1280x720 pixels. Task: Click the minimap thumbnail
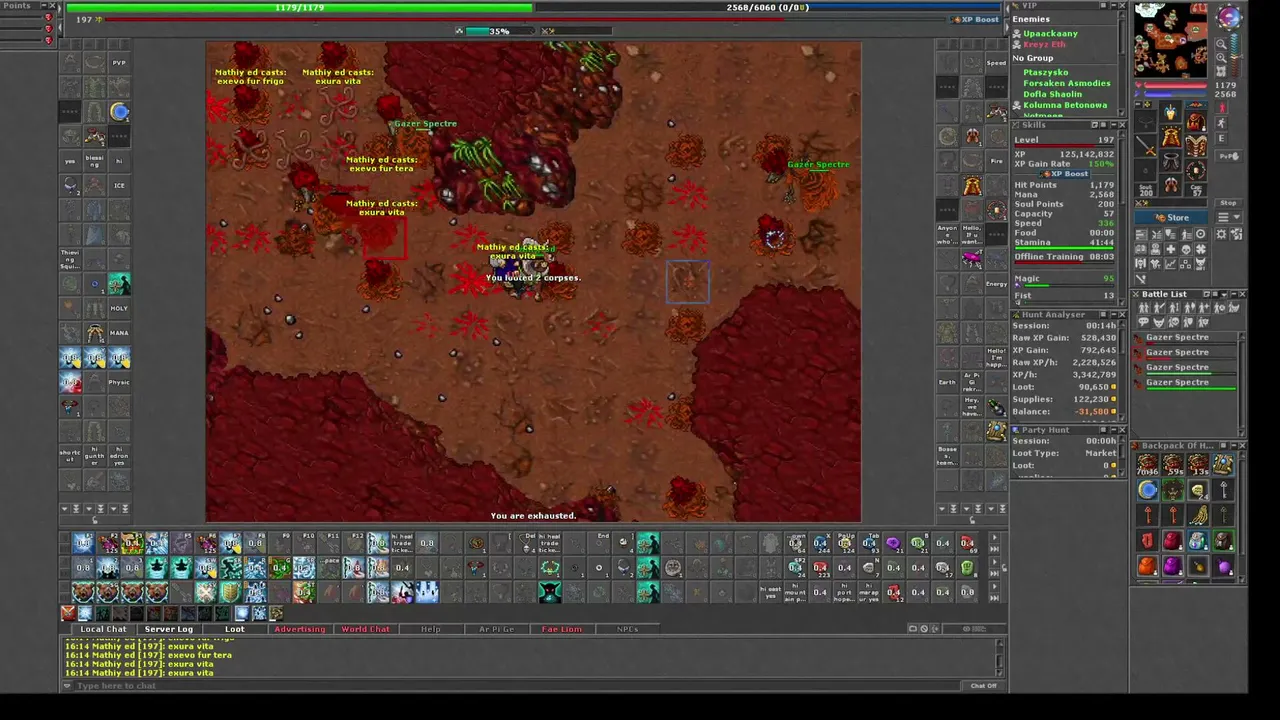pyautogui.click(x=1171, y=40)
